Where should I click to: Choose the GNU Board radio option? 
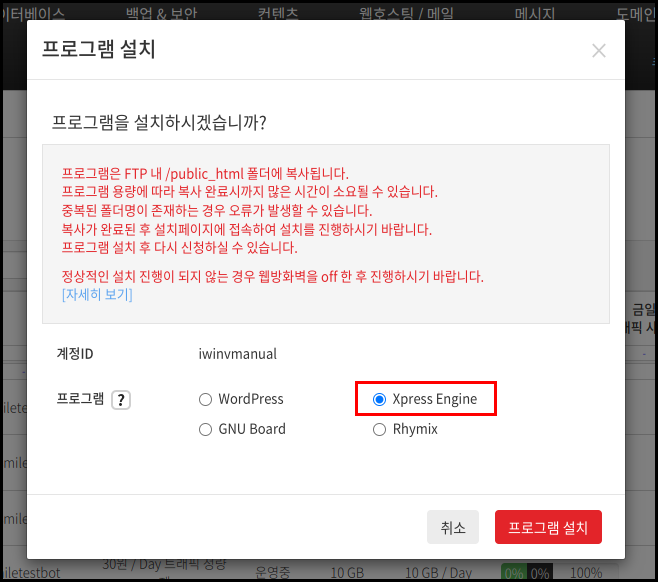pos(205,429)
